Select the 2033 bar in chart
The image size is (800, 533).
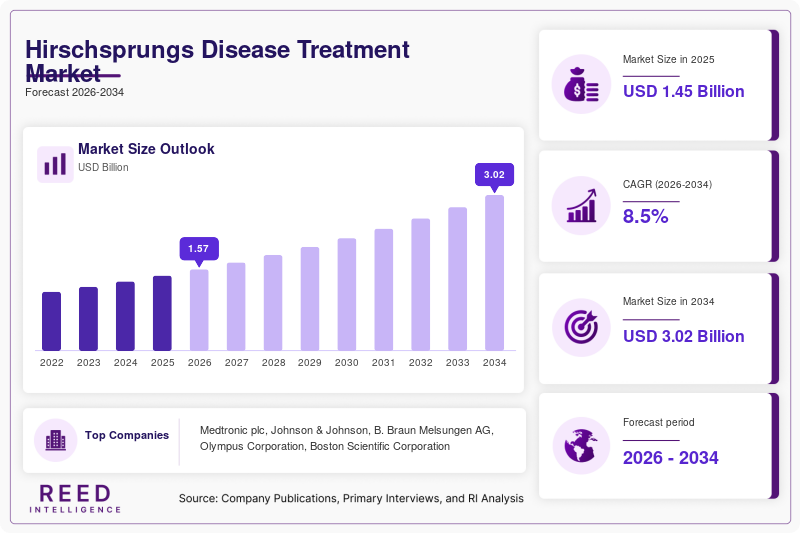458,279
